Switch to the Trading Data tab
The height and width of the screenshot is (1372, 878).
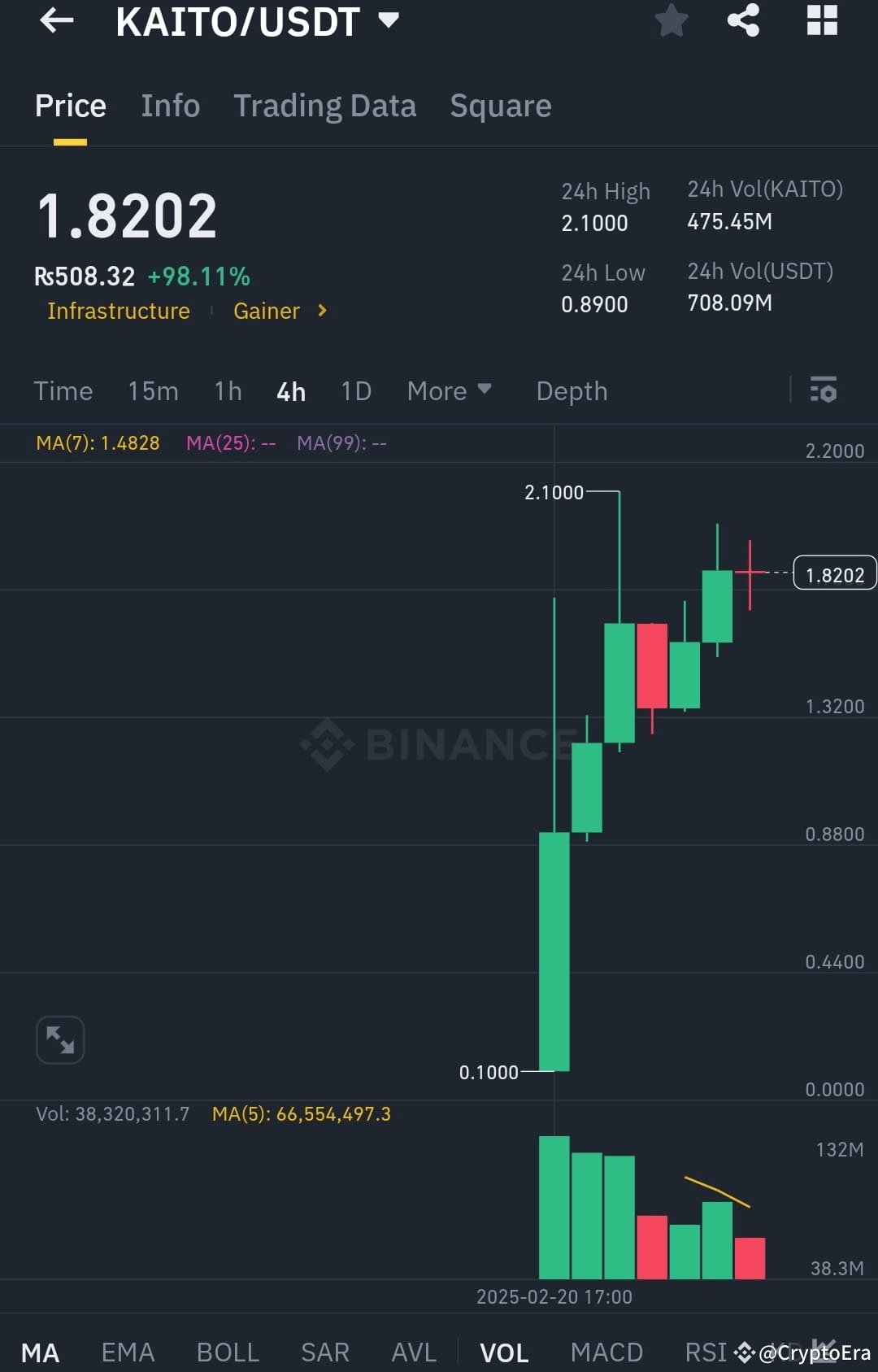point(325,106)
